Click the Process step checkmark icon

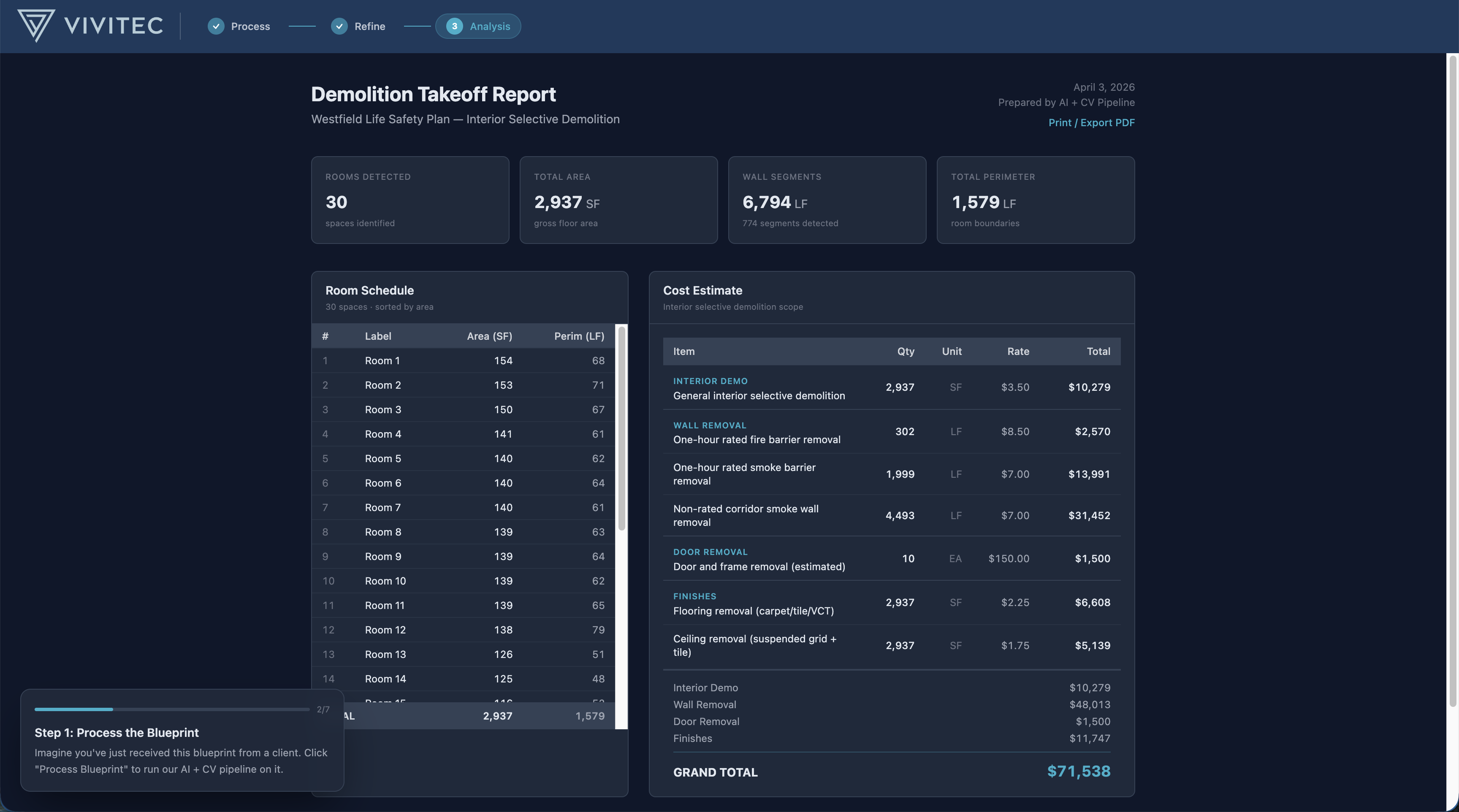(216, 26)
